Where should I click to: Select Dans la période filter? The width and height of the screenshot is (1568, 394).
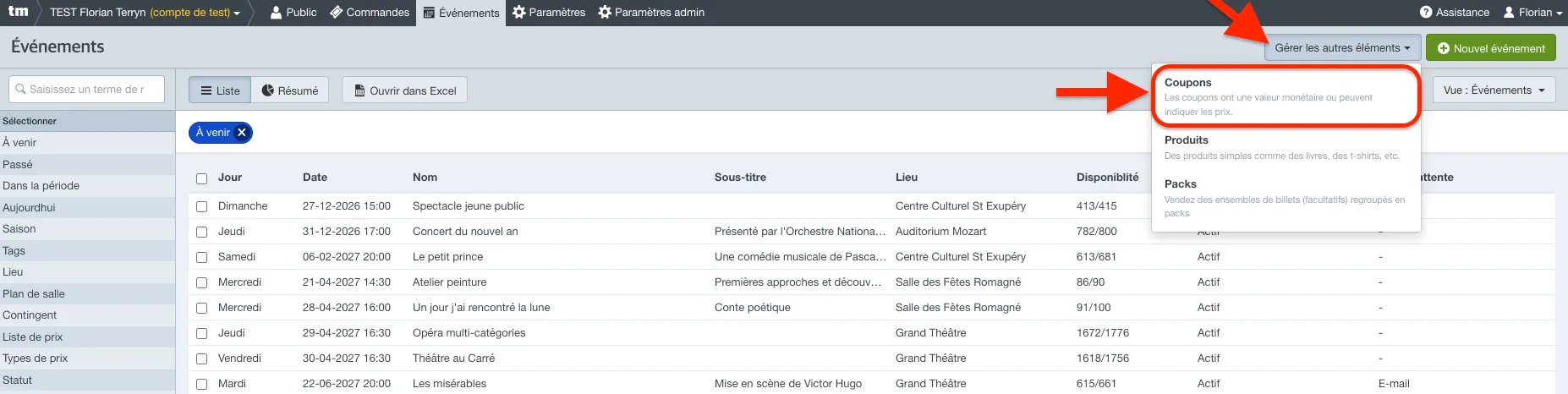coord(87,185)
